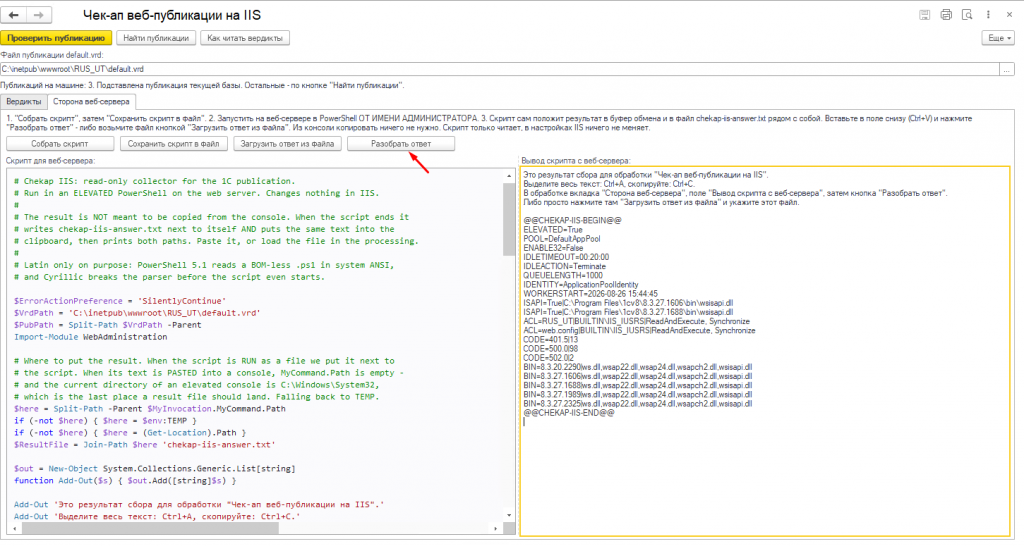The width and height of the screenshot is (1024, 546).
Task: Switch to the Вердикты tab
Action: click(x=24, y=102)
